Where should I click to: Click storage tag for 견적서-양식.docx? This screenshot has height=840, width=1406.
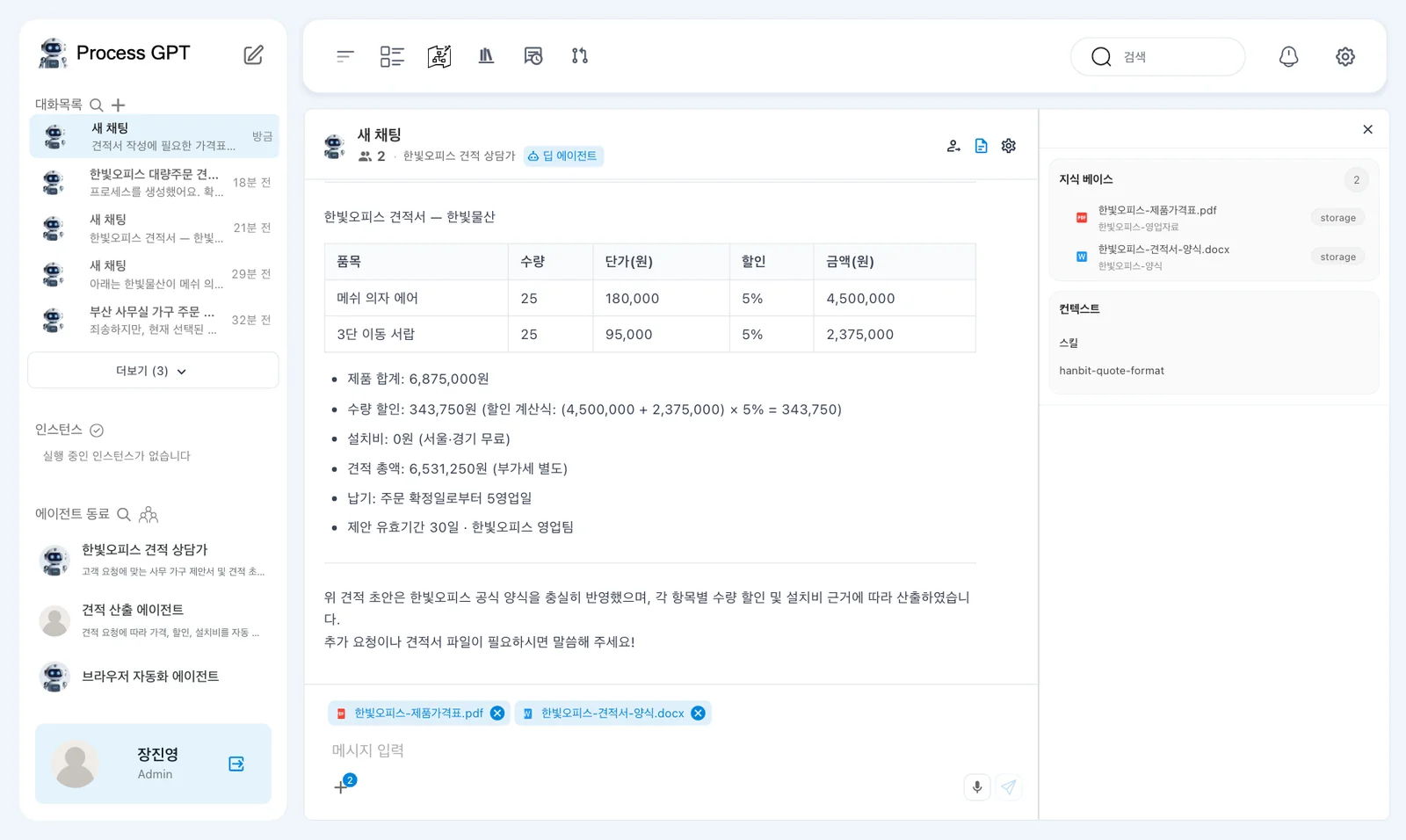(x=1337, y=257)
